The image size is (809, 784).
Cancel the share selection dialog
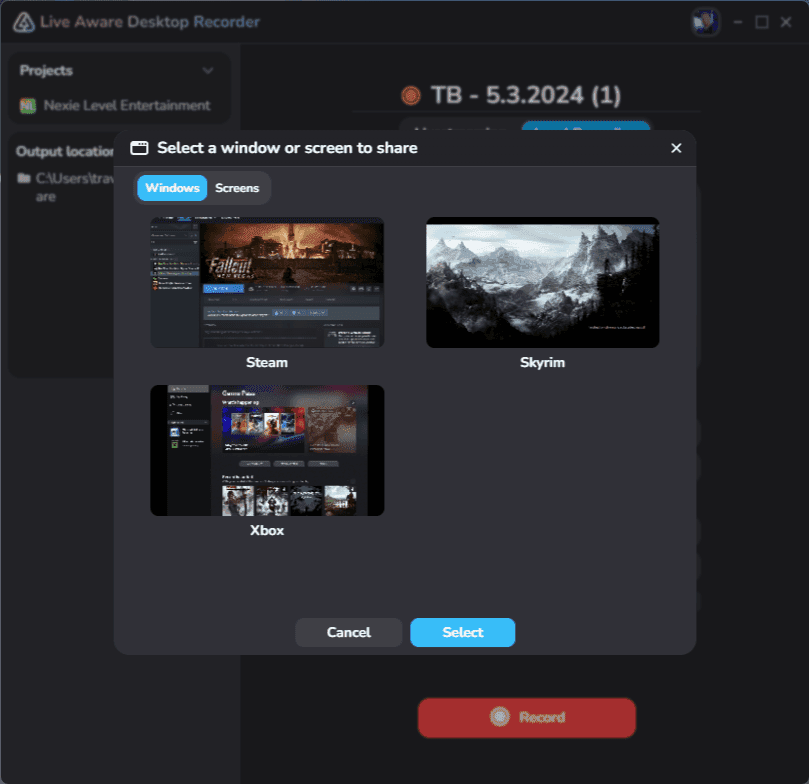pos(349,632)
